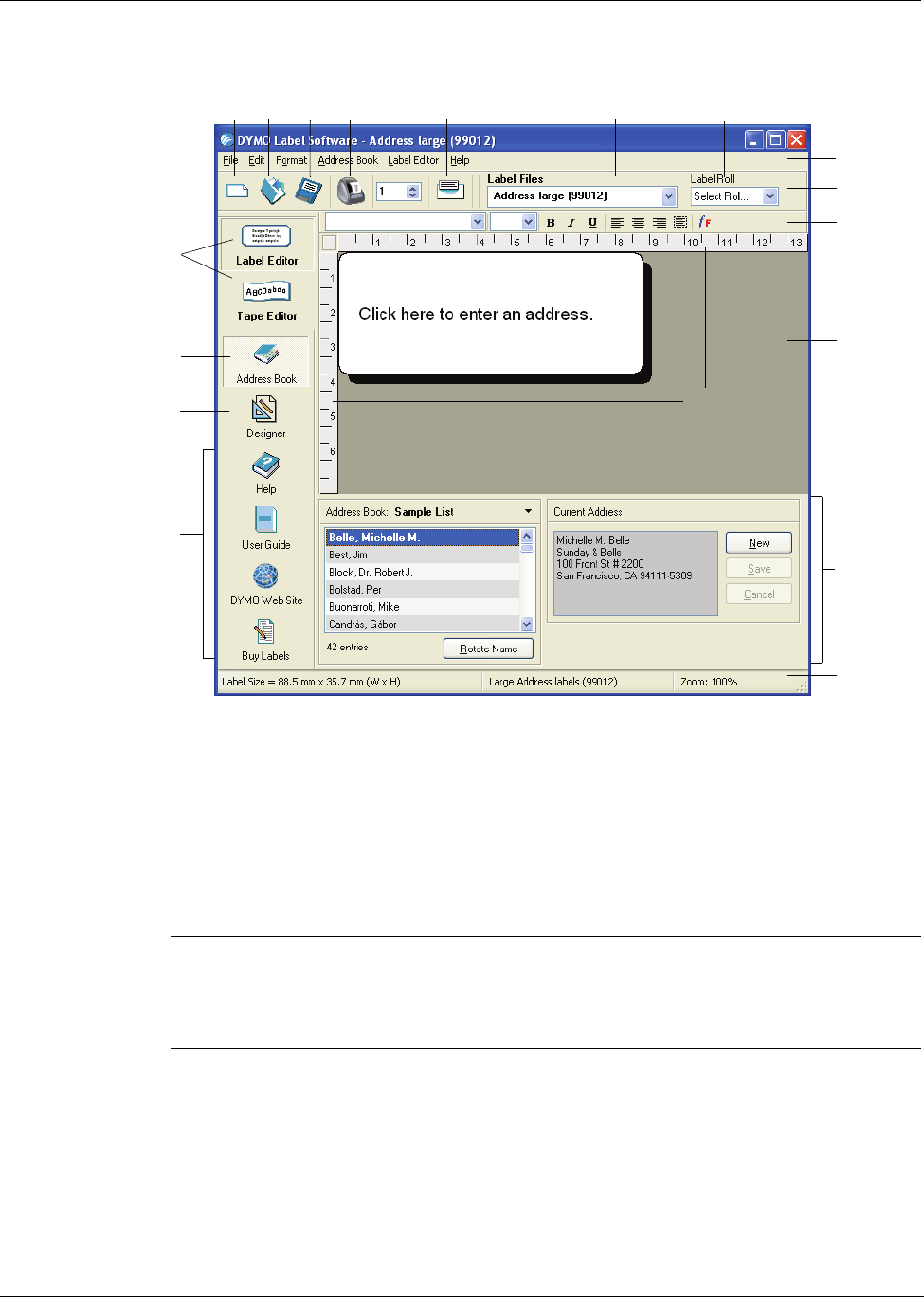Select Belle, Michelle M. in the address list
This screenshot has width=924, height=1297.
(x=423, y=538)
